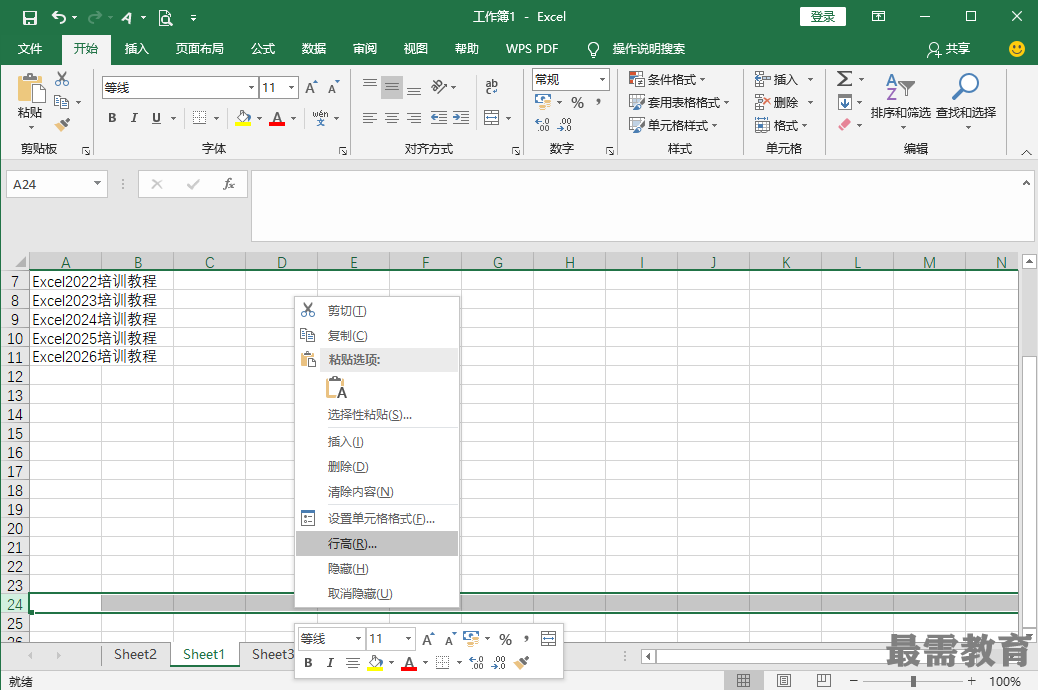
Task: Click merge icon in mini toolbar
Action: [x=549, y=639]
